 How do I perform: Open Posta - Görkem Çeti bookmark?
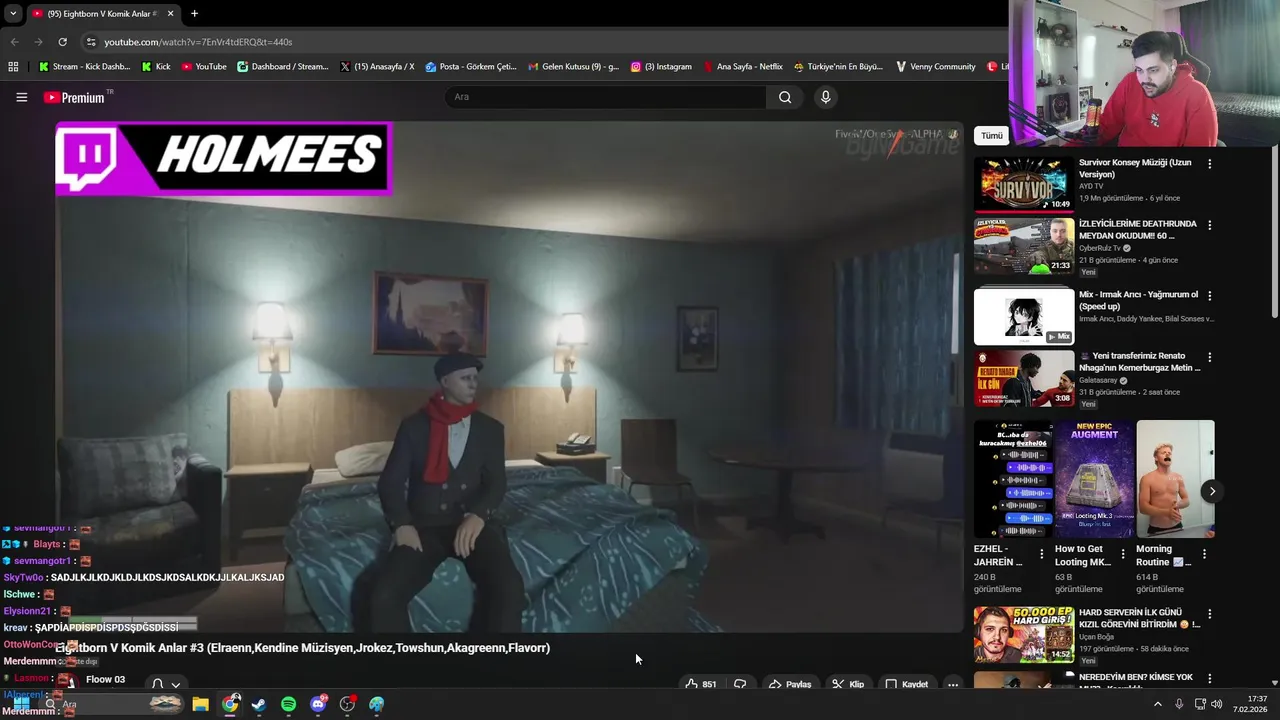tap(471, 67)
